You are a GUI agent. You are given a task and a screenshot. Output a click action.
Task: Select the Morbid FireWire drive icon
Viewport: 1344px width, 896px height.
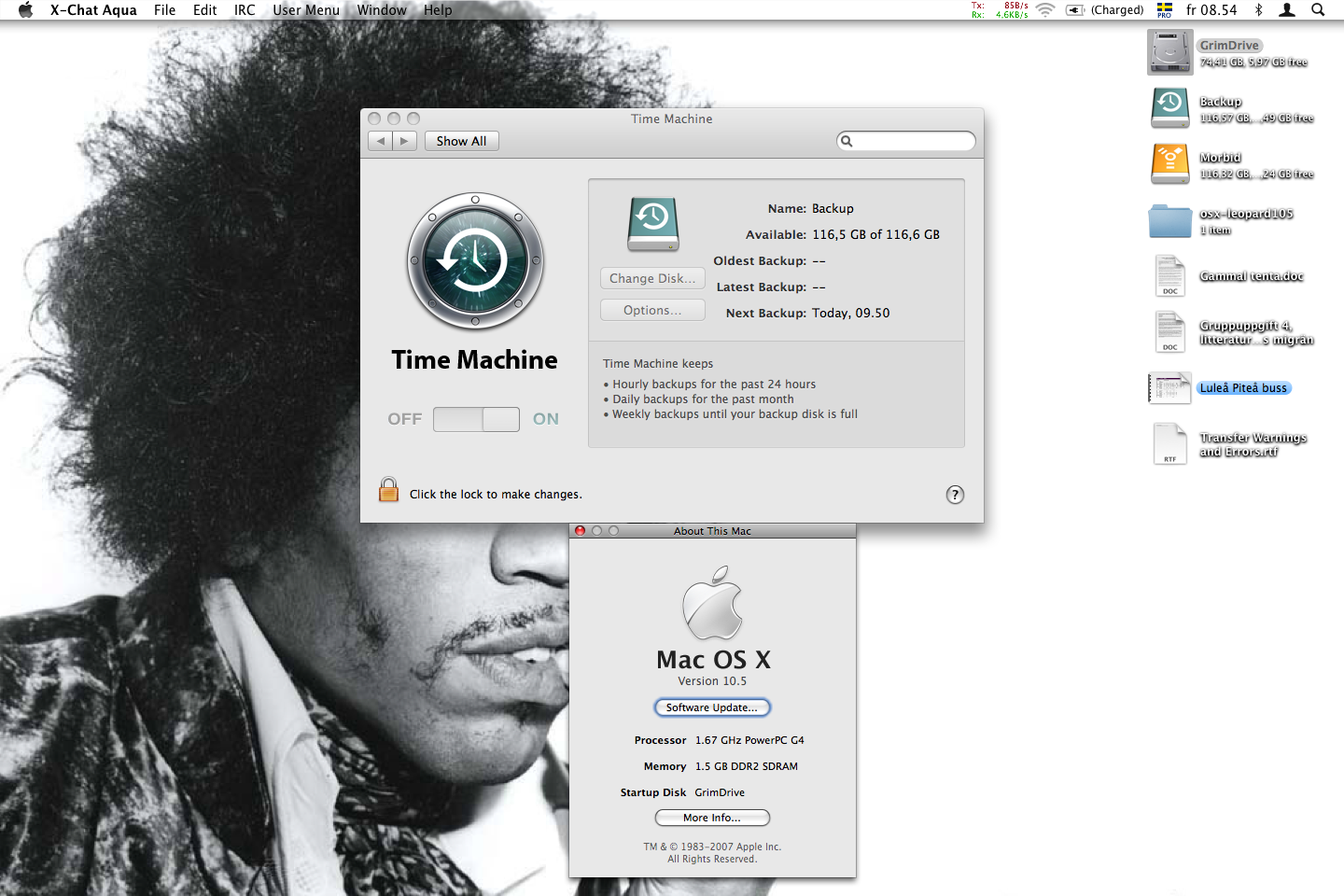(x=1170, y=164)
